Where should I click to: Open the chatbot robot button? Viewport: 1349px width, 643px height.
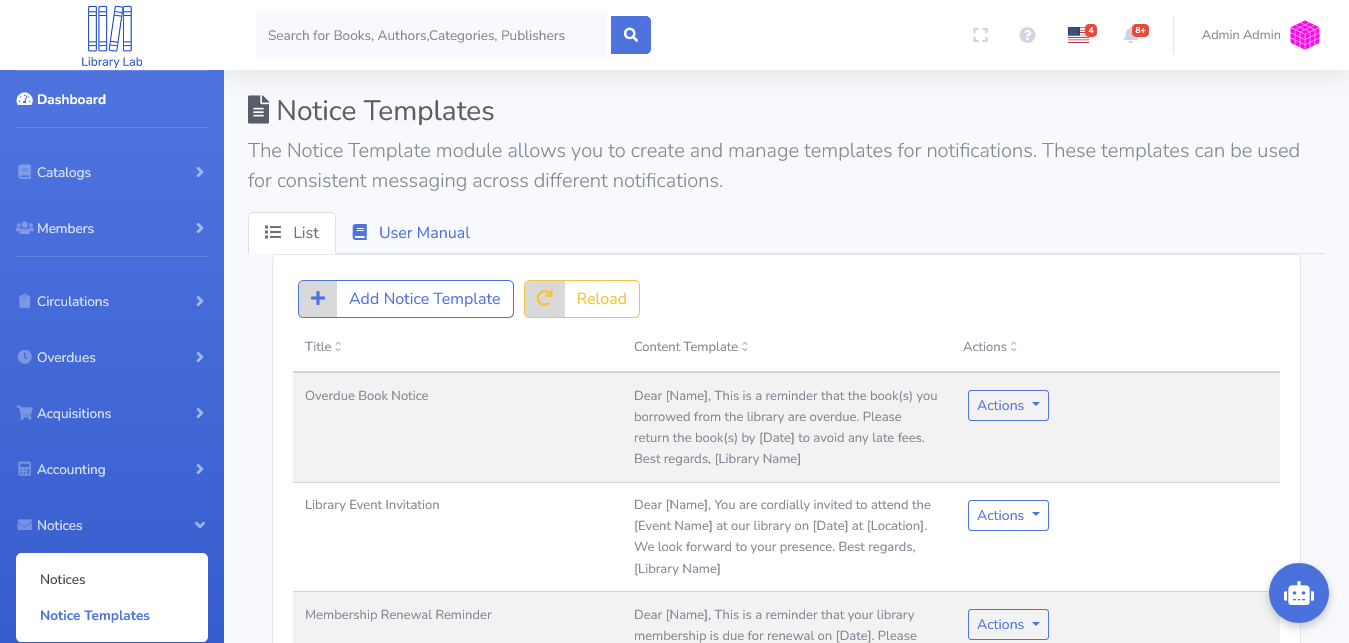(x=1298, y=593)
